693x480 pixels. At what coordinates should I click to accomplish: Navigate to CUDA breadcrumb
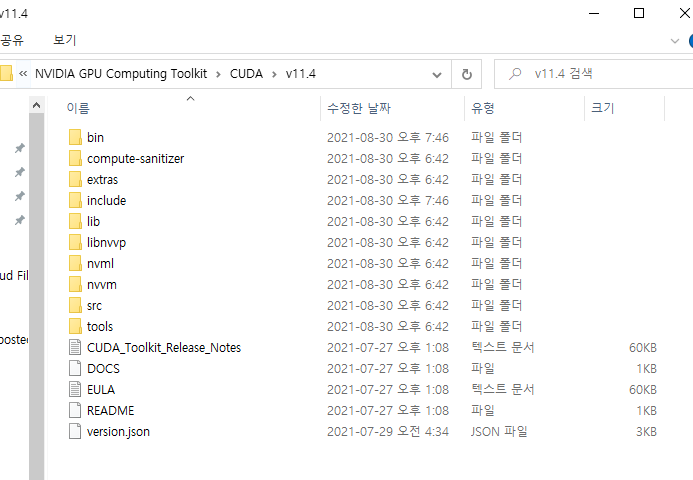pos(246,74)
